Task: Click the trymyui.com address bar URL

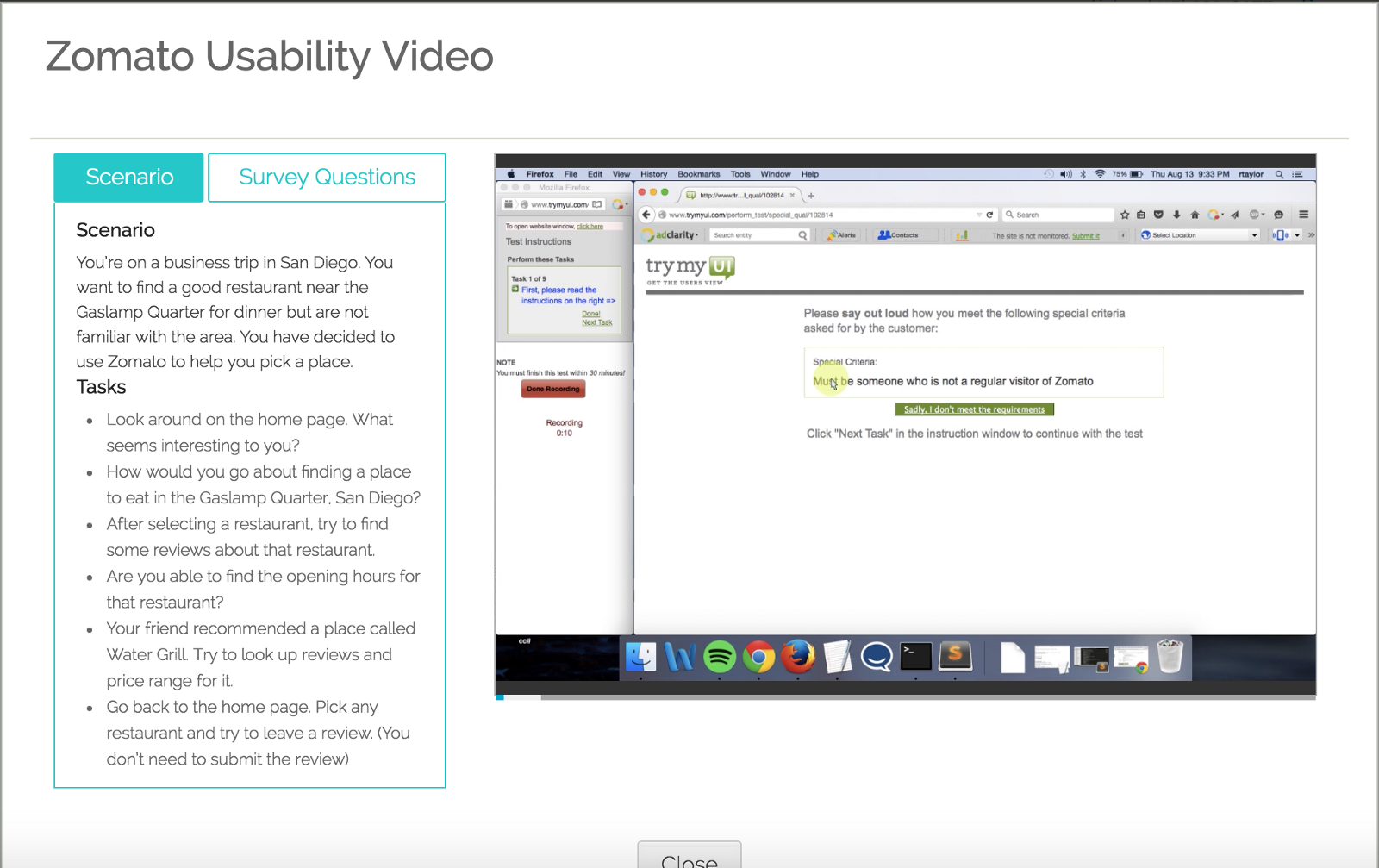Action: click(x=751, y=215)
